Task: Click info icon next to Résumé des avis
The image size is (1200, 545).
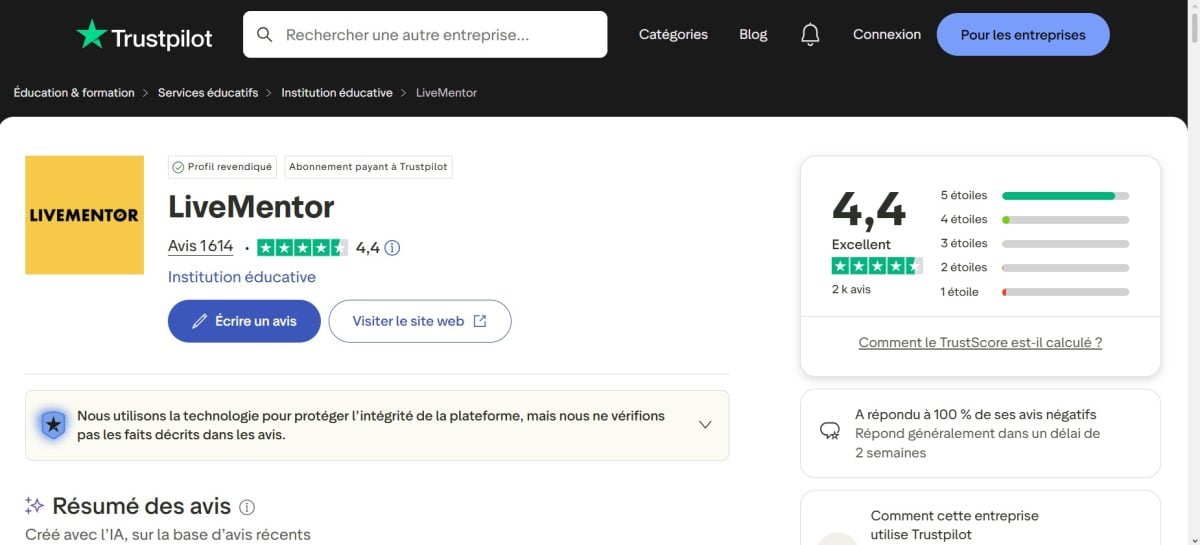Action: [247, 507]
